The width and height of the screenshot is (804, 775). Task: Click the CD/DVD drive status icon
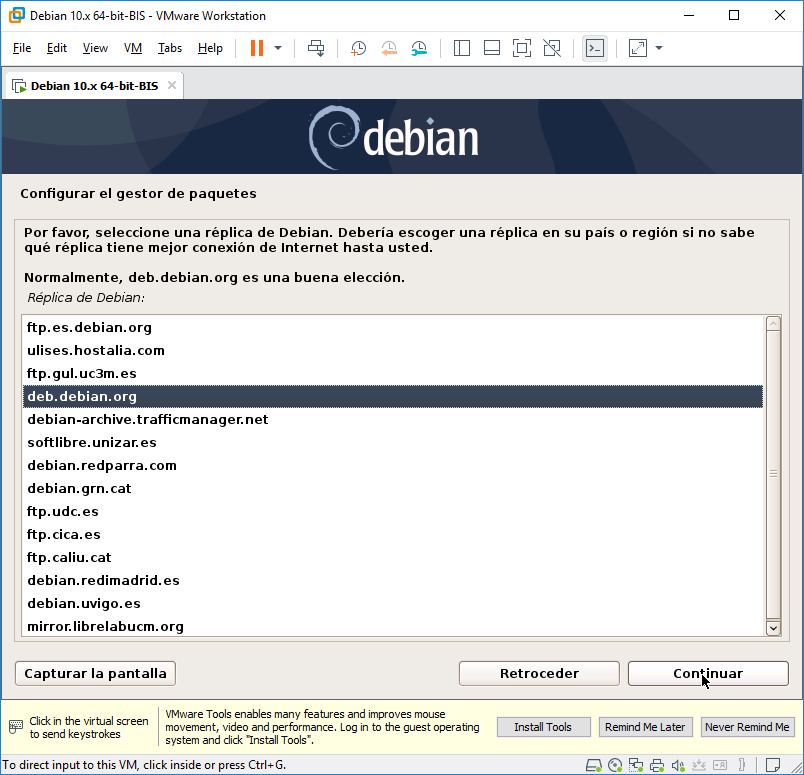coord(615,765)
